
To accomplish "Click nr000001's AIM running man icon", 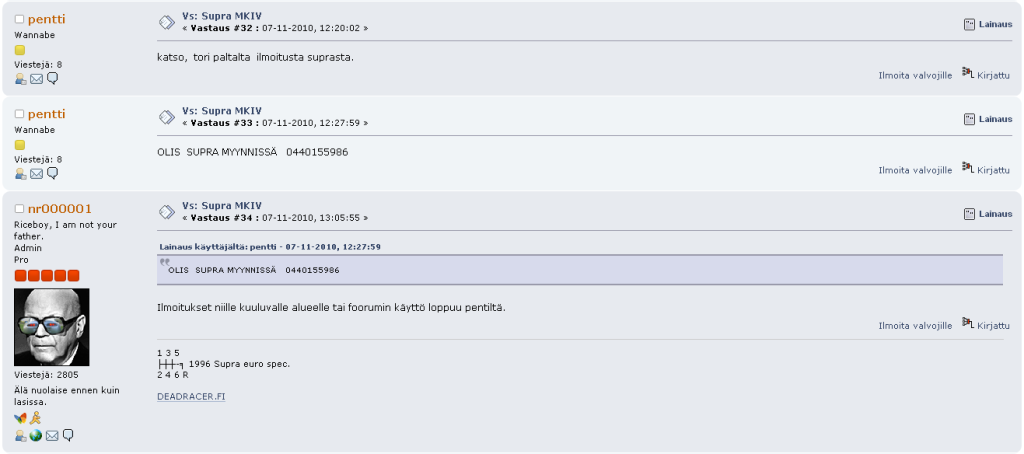I will 35,418.
